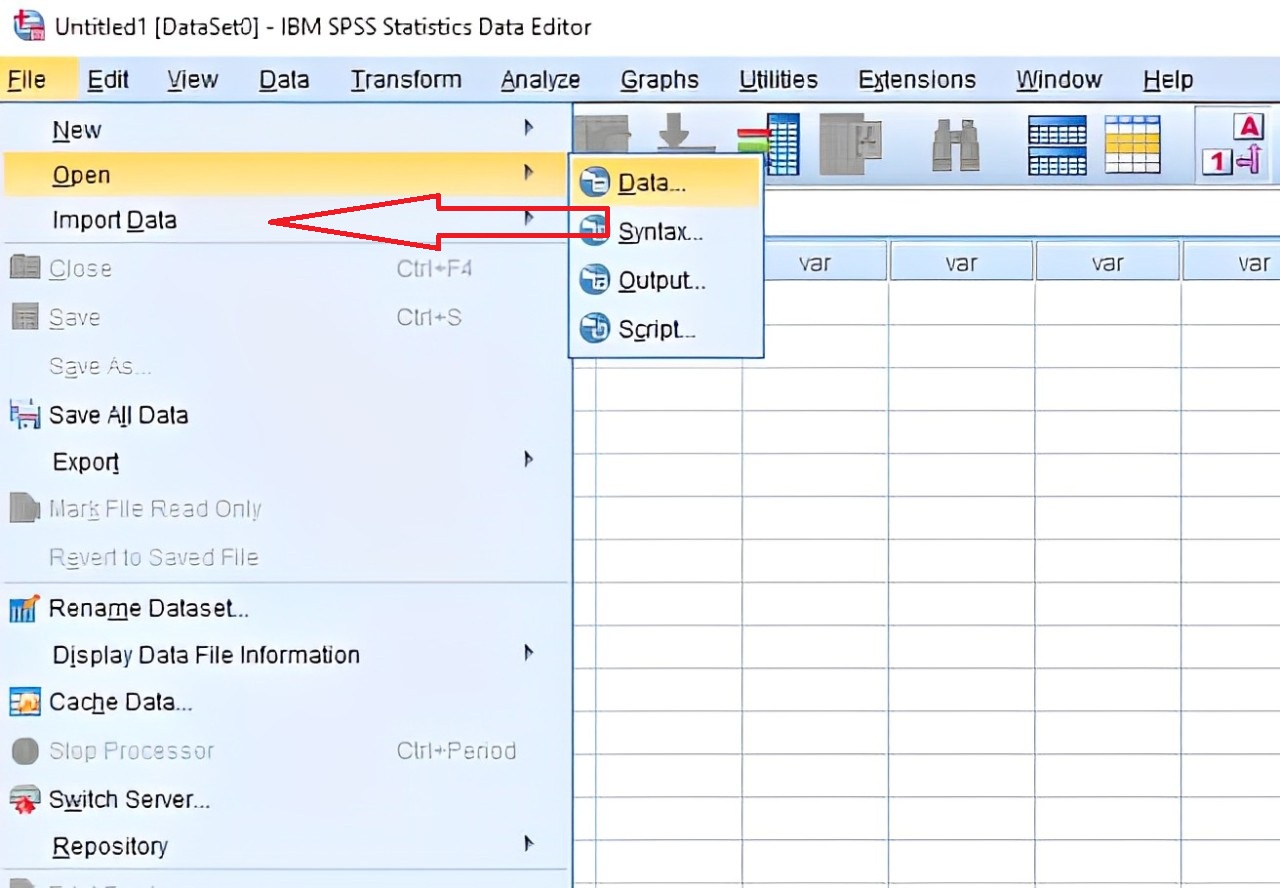Image resolution: width=1280 pixels, height=888 pixels.
Task: Select Cache Data... menu entry
Action: (x=285, y=702)
